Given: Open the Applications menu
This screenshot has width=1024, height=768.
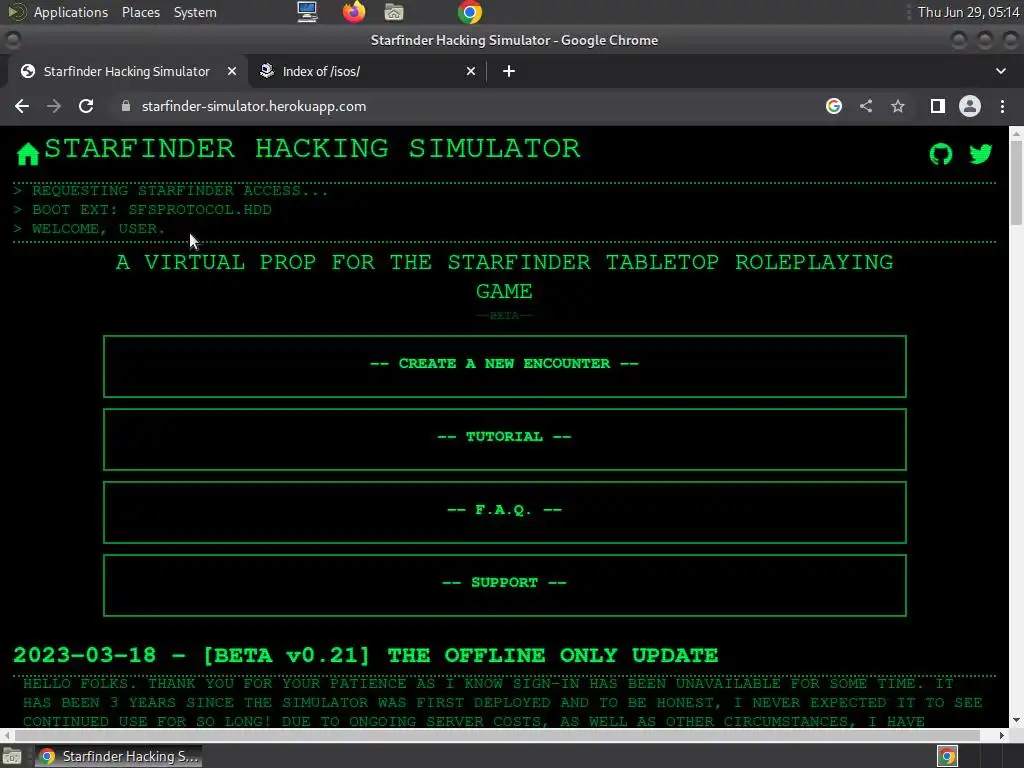Looking at the screenshot, I should (x=71, y=12).
